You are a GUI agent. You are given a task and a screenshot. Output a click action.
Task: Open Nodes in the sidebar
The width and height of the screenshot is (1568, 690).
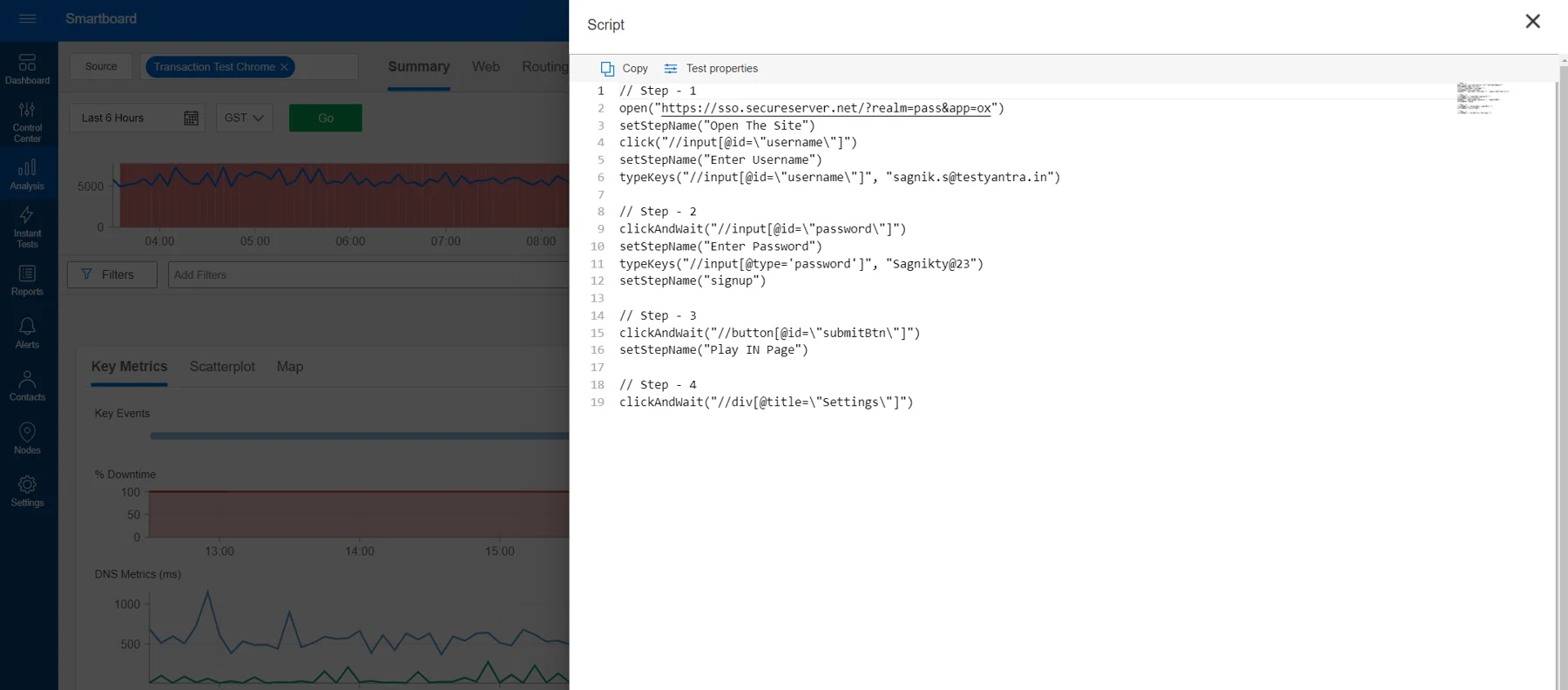coord(27,438)
